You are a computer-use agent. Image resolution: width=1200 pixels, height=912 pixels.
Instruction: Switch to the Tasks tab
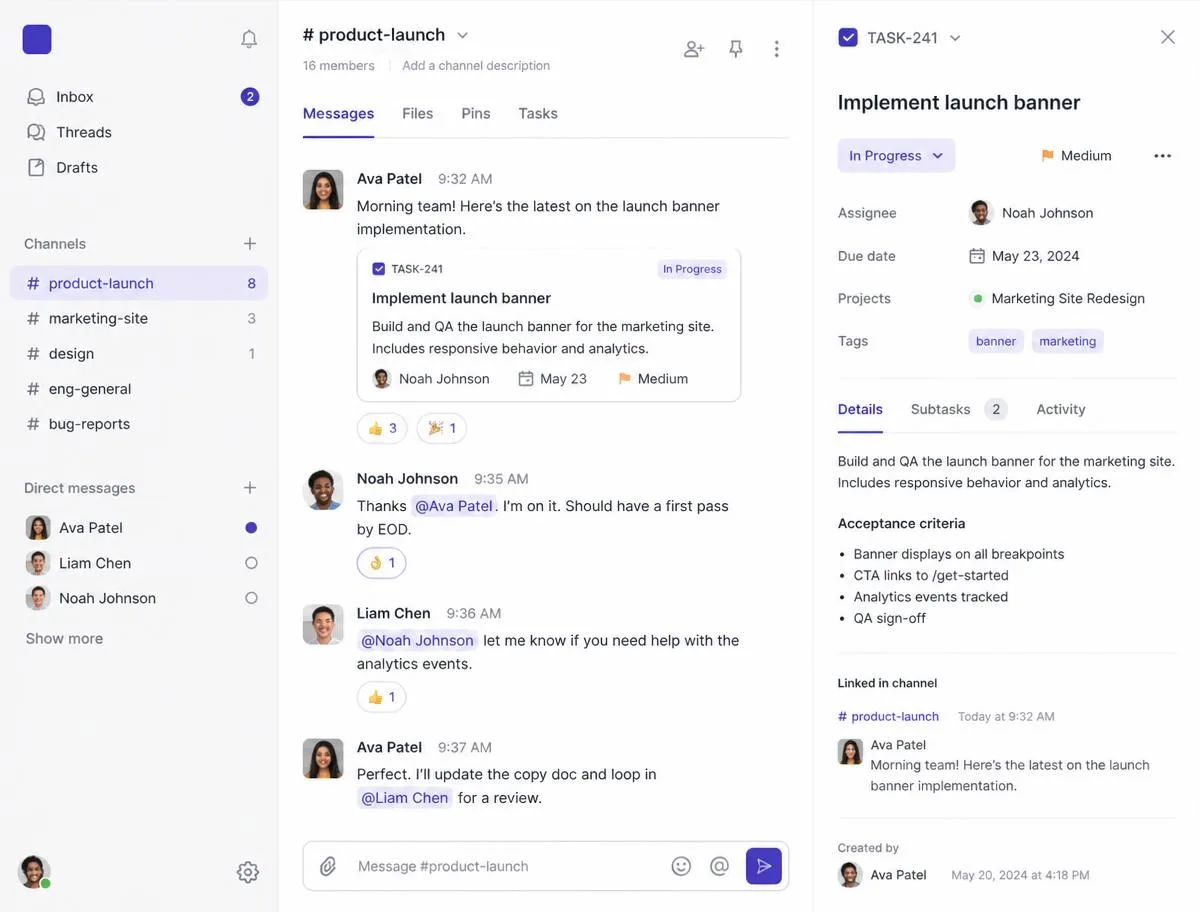tap(538, 114)
